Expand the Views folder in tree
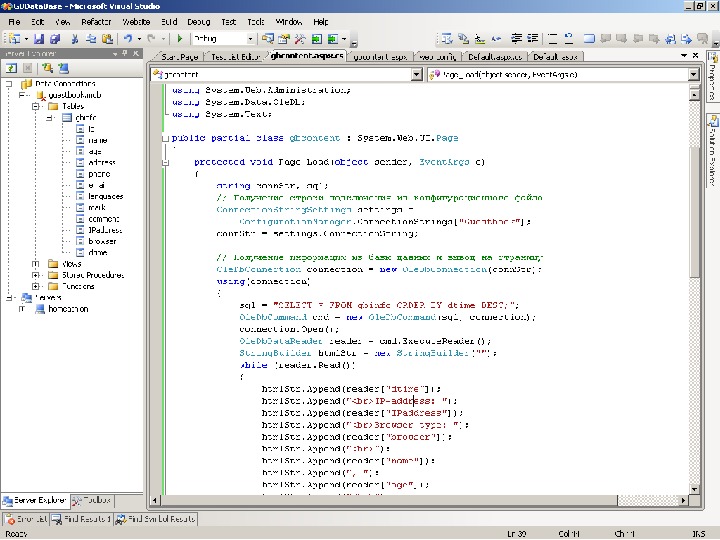The height and width of the screenshot is (540, 720). coord(36,264)
